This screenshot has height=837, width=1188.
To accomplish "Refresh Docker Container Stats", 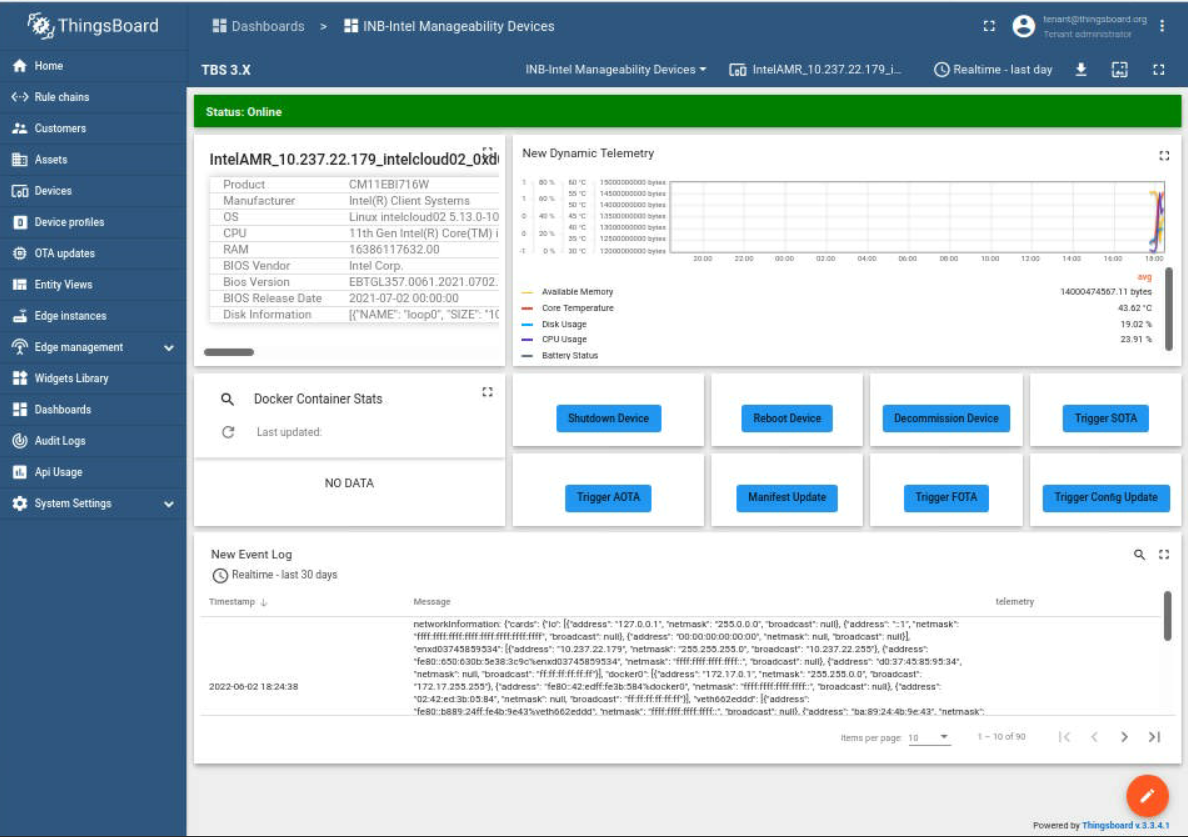I will [228, 432].
